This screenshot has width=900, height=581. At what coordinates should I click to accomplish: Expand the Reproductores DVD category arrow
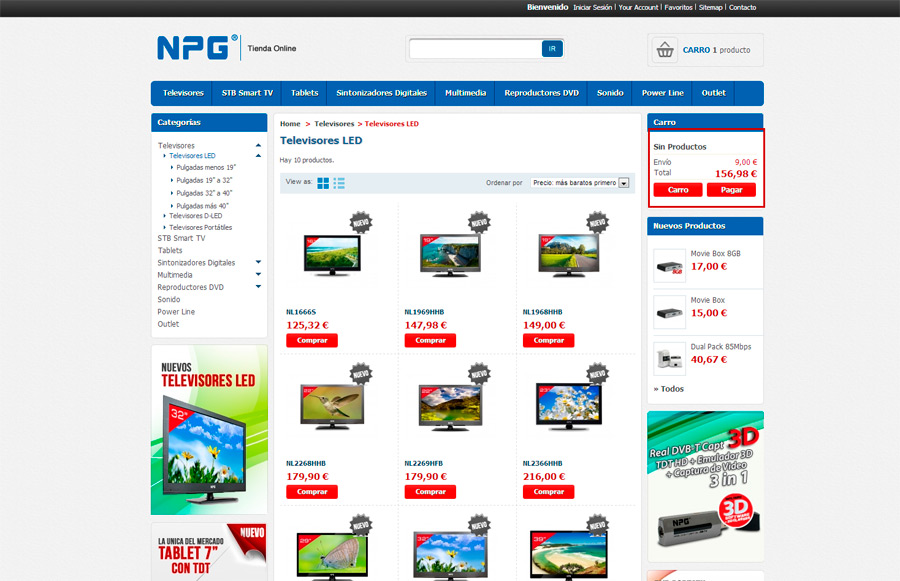pos(258,286)
